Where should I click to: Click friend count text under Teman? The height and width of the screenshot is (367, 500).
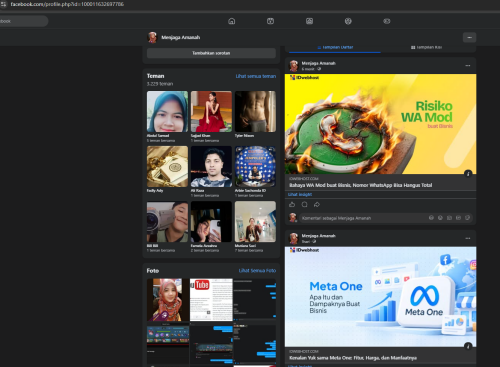coord(160,84)
